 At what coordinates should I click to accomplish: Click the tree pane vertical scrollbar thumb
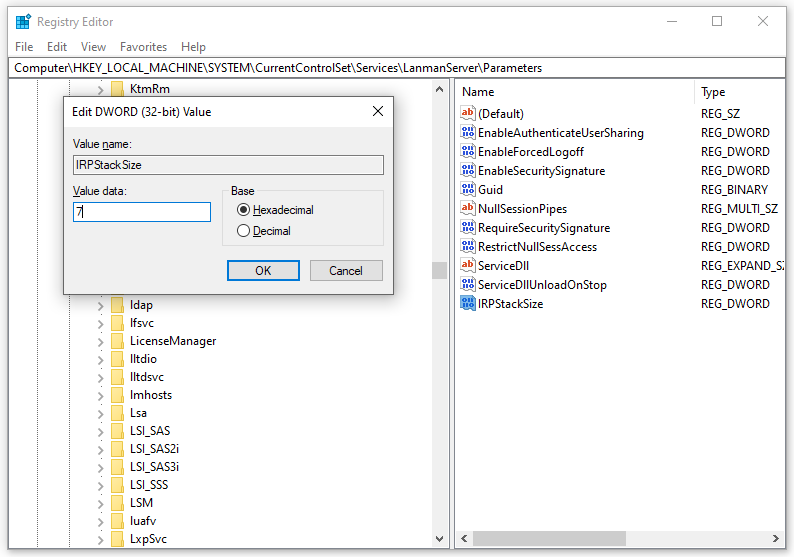439,270
